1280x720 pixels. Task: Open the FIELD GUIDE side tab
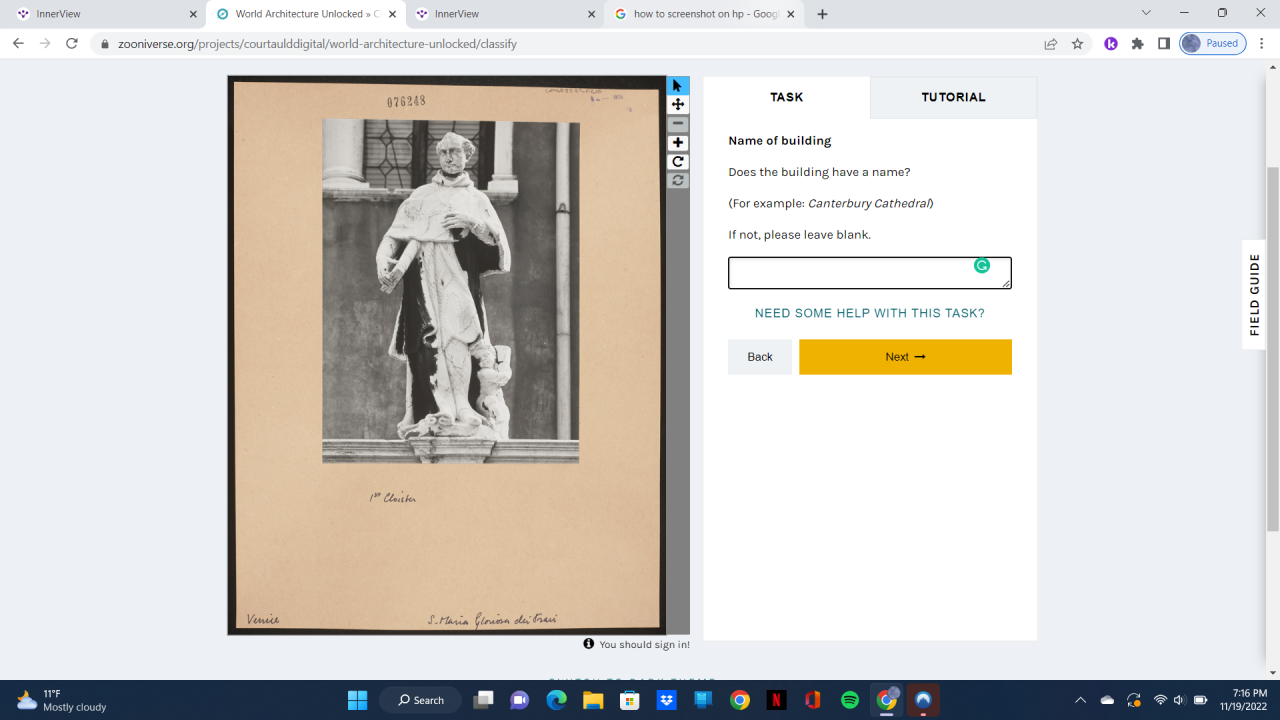pyautogui.click(x=1254, y=294)
